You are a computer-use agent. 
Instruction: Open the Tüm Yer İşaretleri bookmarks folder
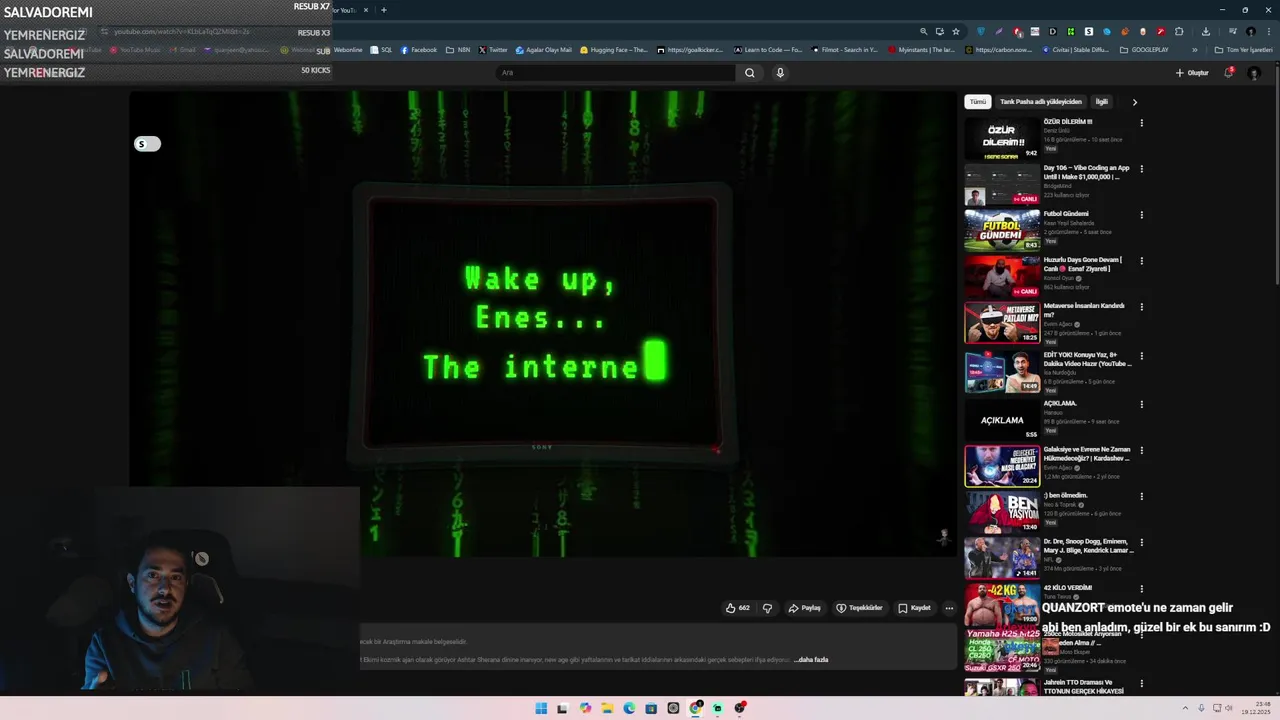(1243, 50)
